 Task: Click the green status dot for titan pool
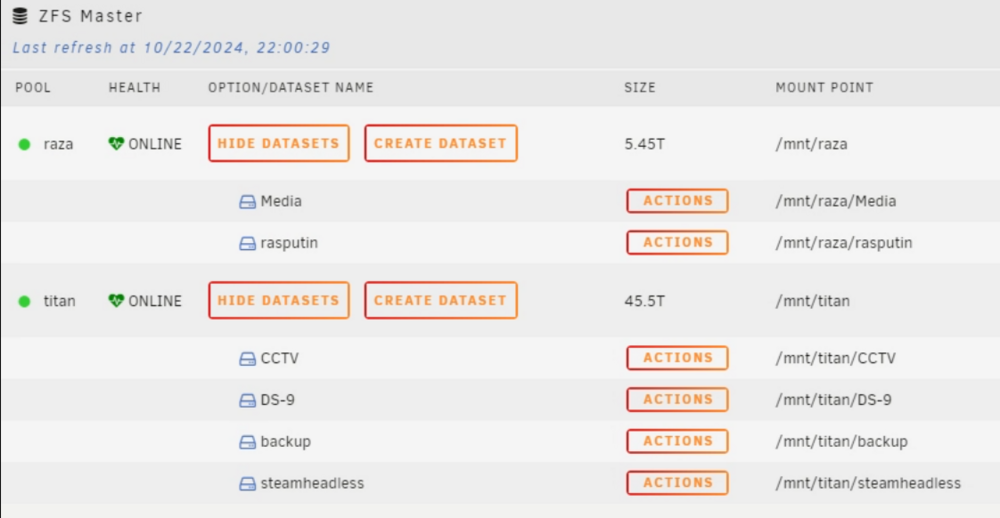coord(24,301)
